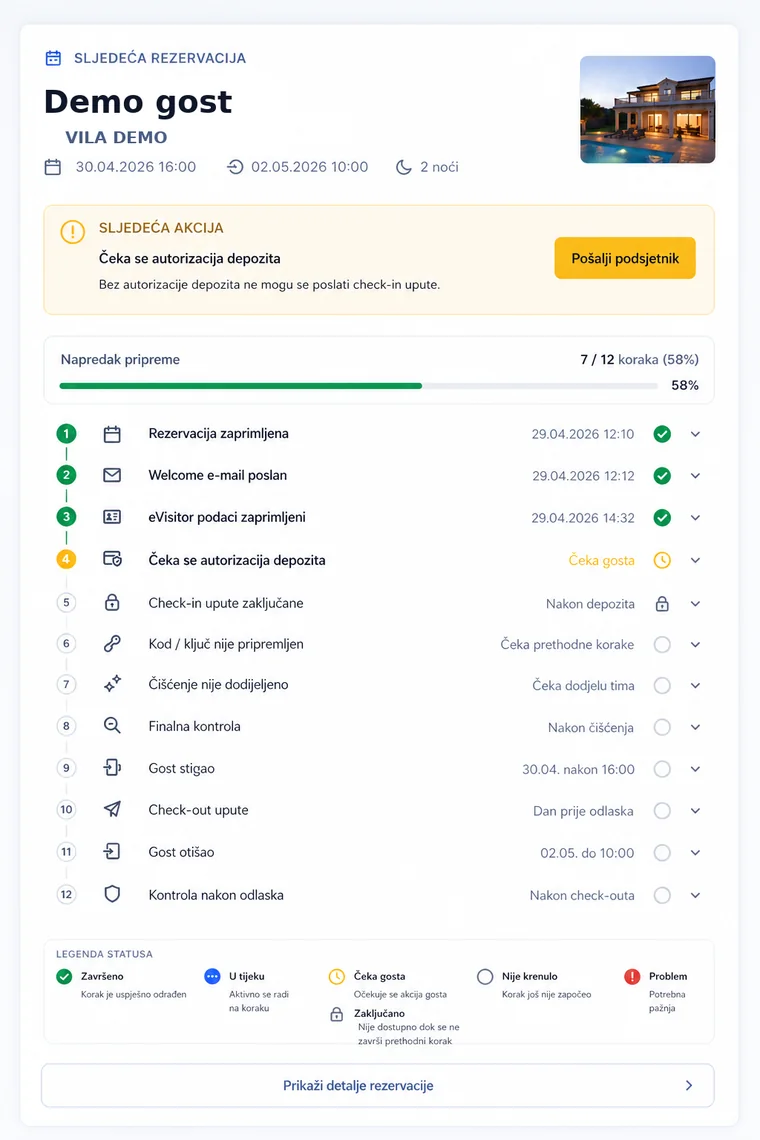Click the VILA DEMO property name
760x1140 pixels.
coord(116,137)
